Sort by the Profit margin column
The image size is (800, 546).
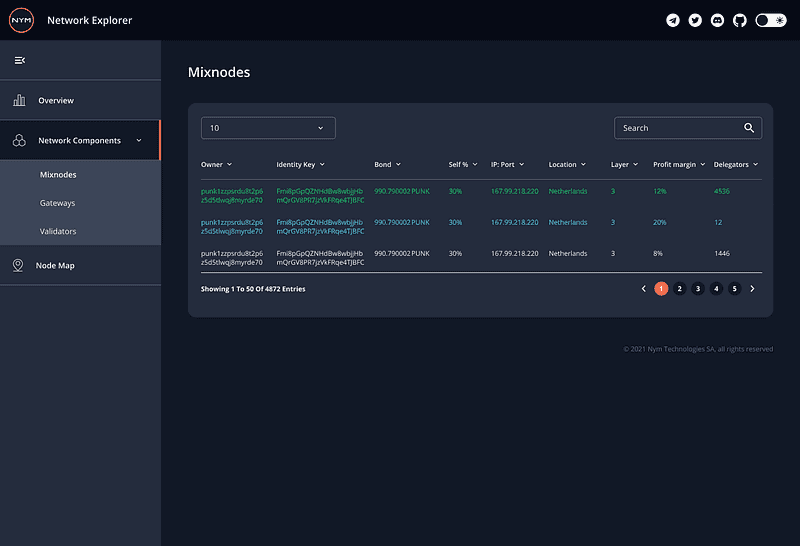click(x=678, y=164)
